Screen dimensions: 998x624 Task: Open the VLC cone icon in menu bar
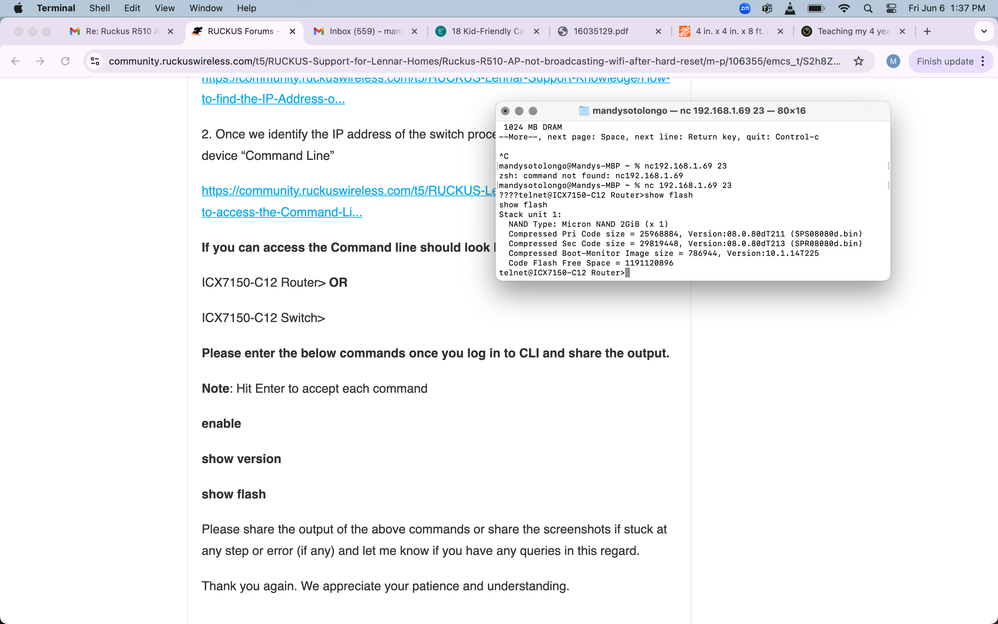(788, 8)
